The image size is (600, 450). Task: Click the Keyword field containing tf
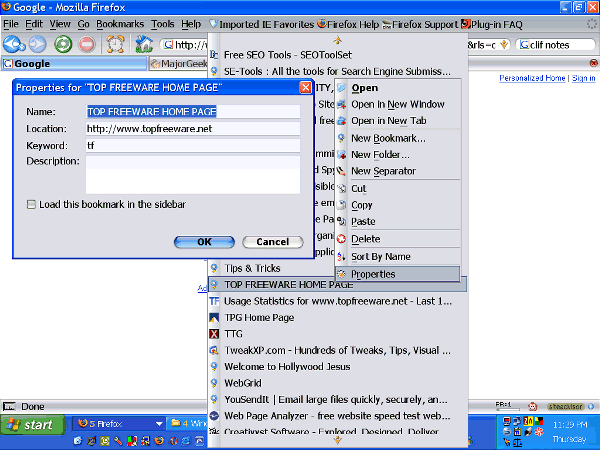click(x=193, y=145)
